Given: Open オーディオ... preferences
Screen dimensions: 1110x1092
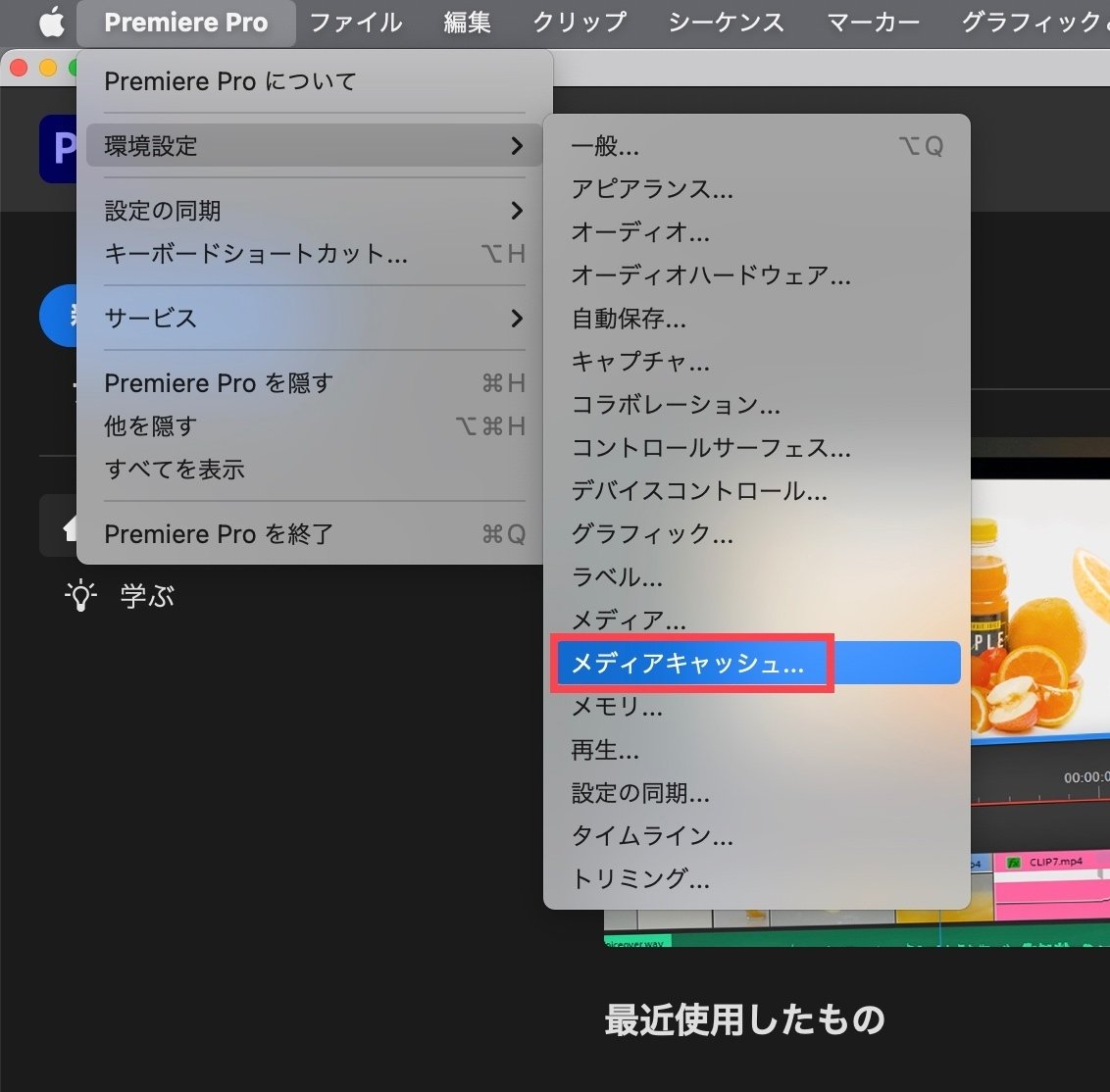Looking at the screenshot, I should (x=756, y=232).
